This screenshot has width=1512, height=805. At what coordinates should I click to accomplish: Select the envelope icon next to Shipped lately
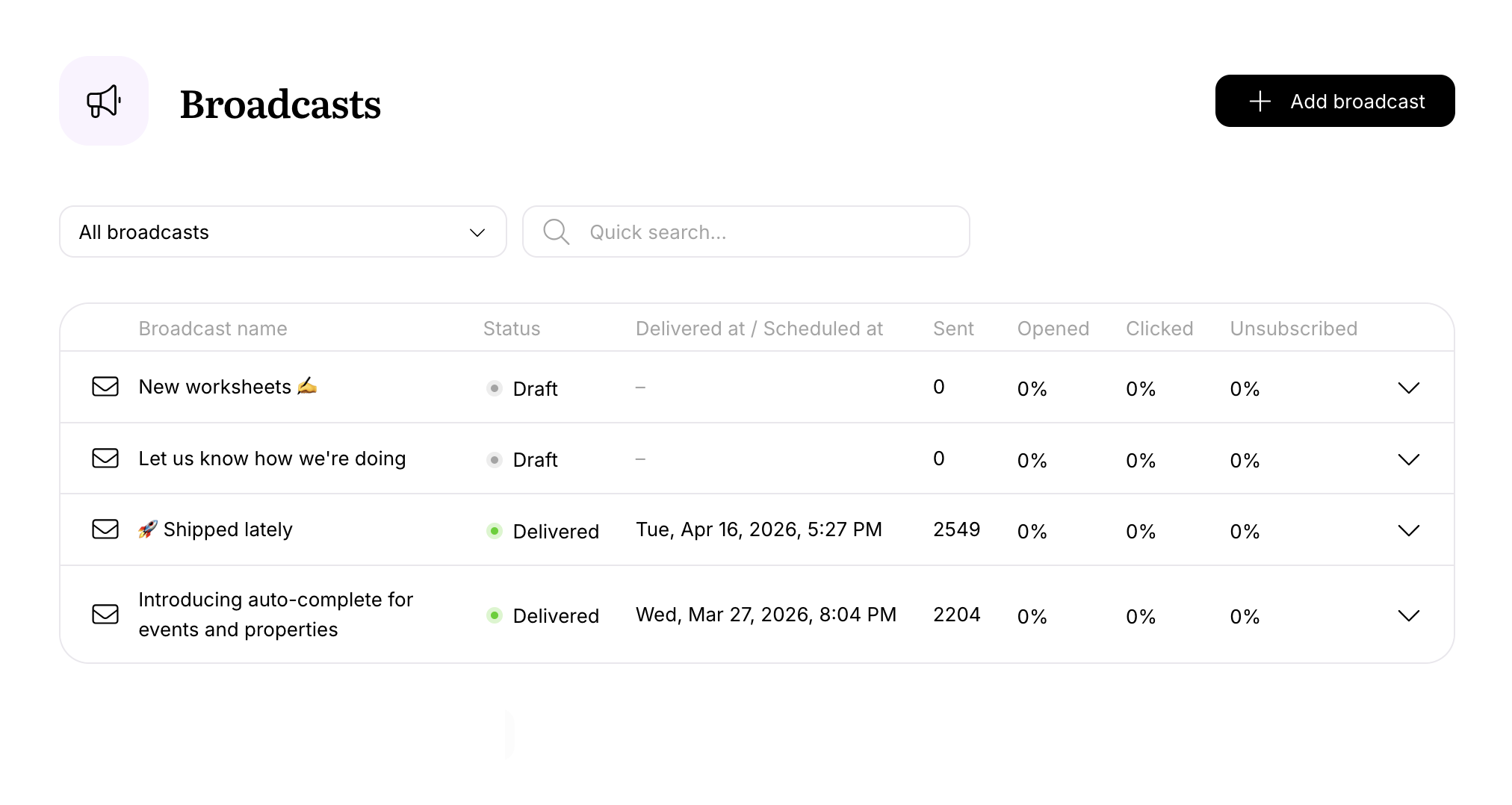105,529
